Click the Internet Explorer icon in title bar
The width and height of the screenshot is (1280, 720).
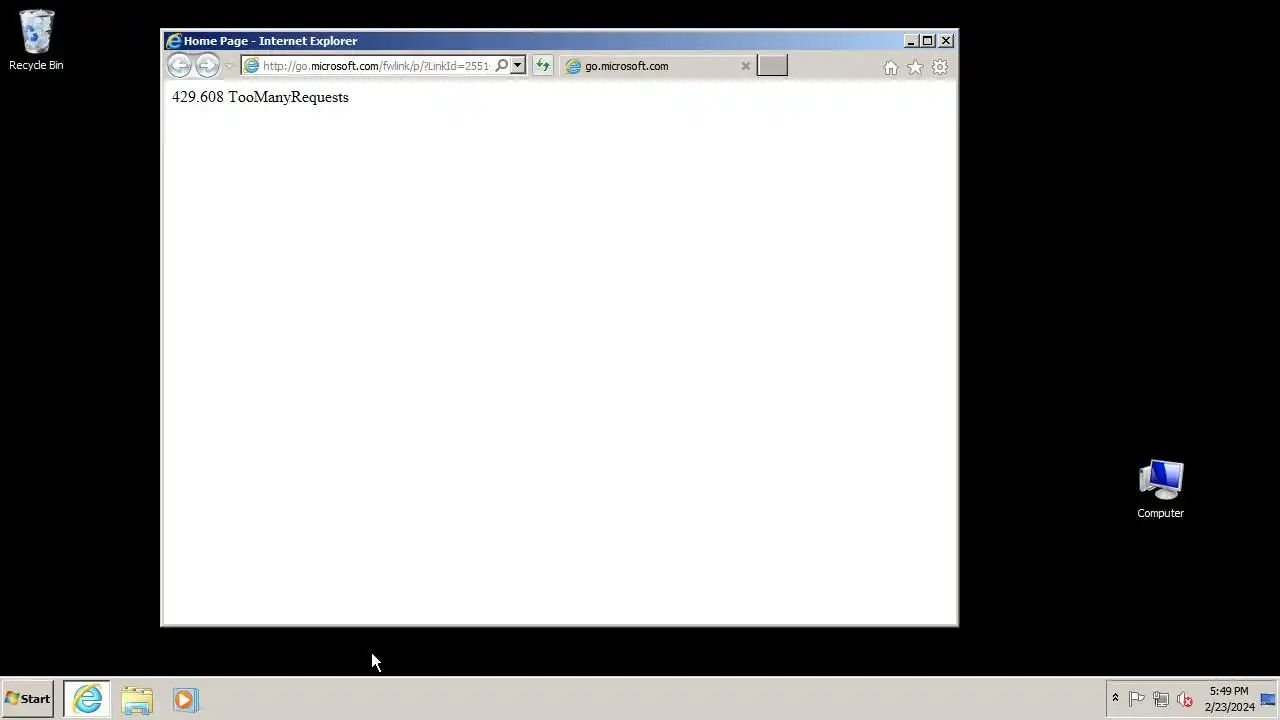174,41
